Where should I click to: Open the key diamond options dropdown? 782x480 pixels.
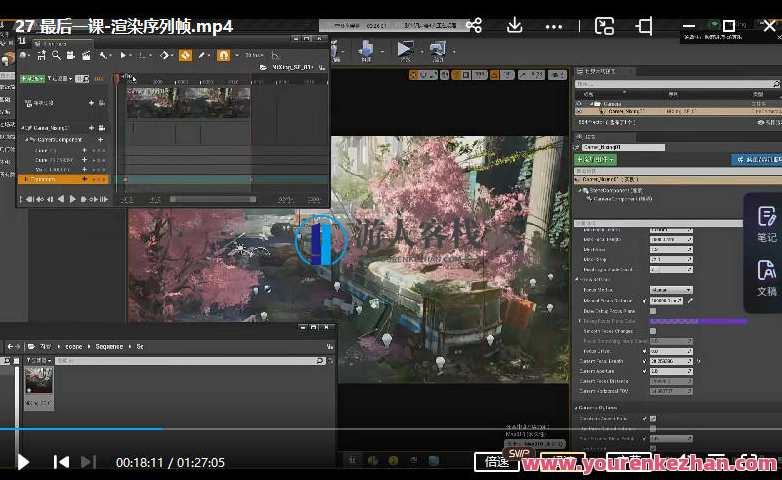click(165, 55)
